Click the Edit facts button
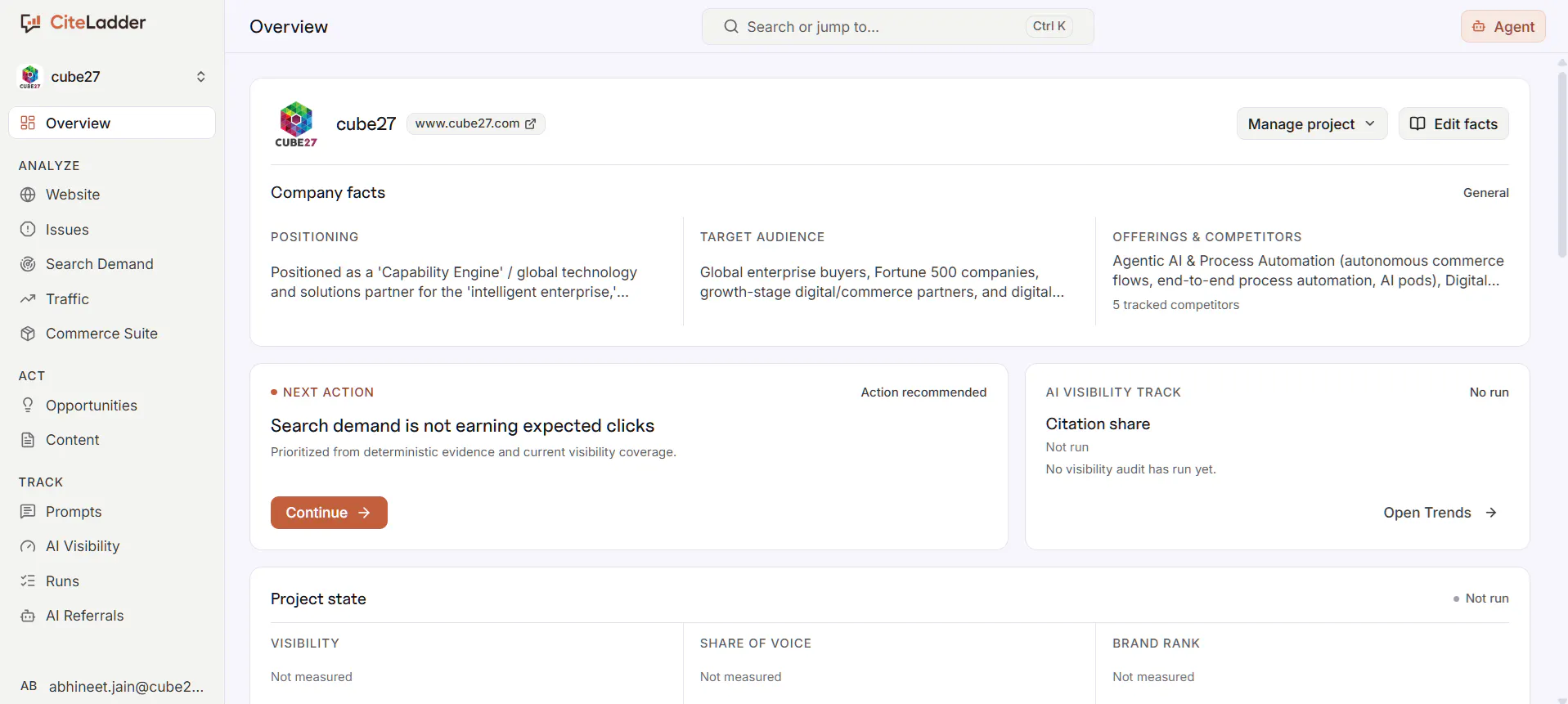This screenshot has height=704, width=1568. pyautogui.click(x=1453, y=123)
